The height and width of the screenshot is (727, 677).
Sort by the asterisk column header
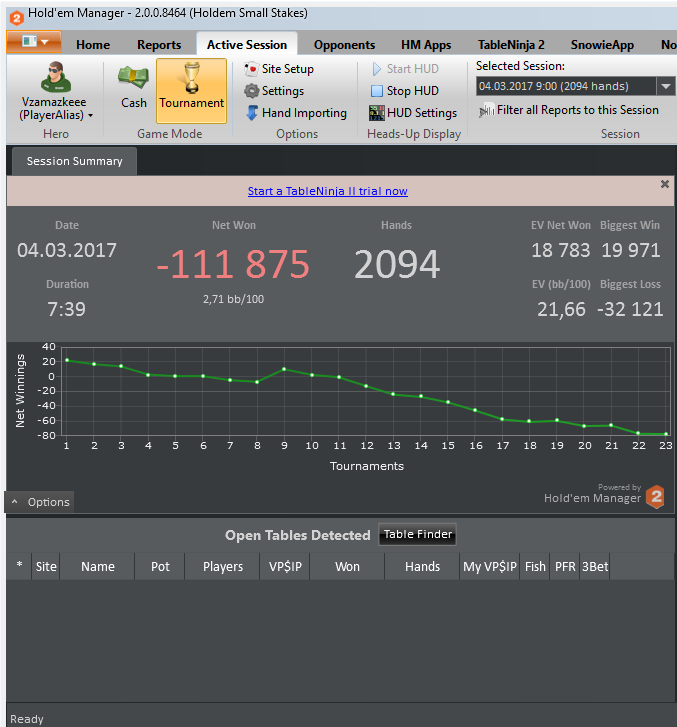(x=19, y=566)
